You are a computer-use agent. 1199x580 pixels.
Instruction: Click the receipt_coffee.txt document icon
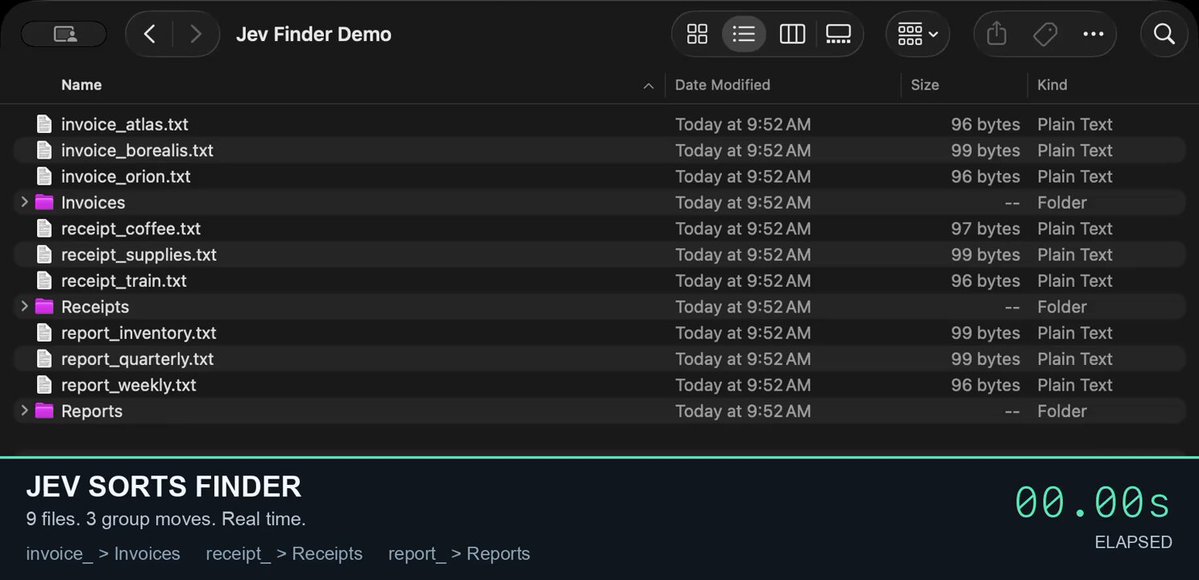point(44,228)
